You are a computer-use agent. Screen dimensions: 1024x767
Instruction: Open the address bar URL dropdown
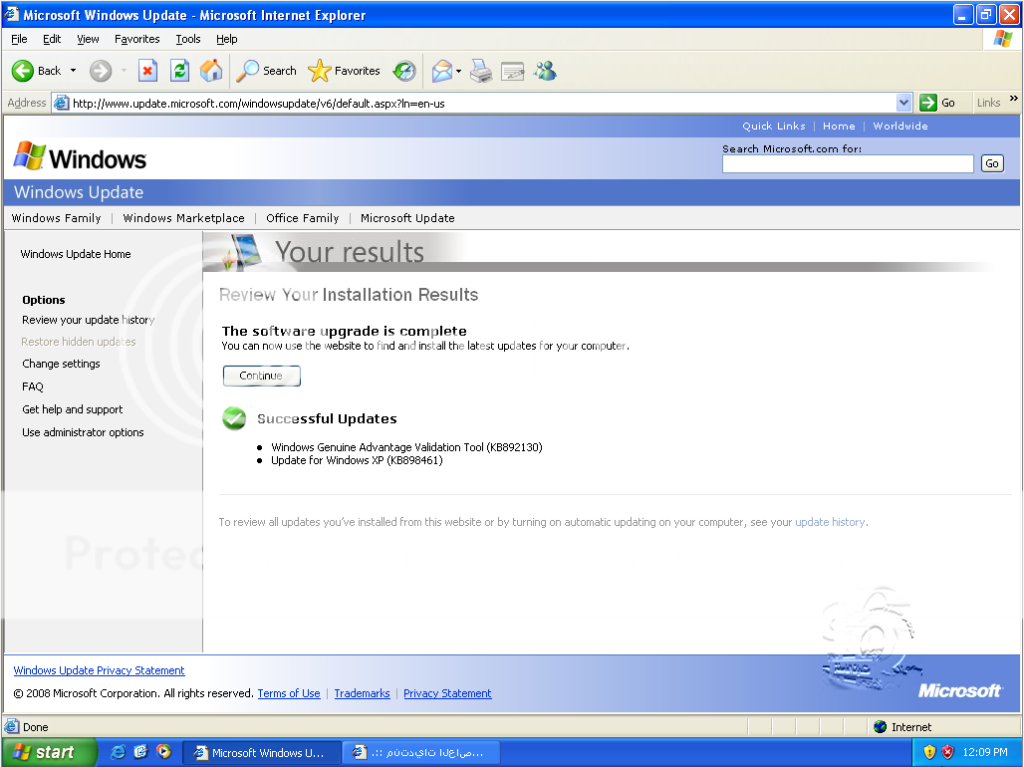[903, 103]
